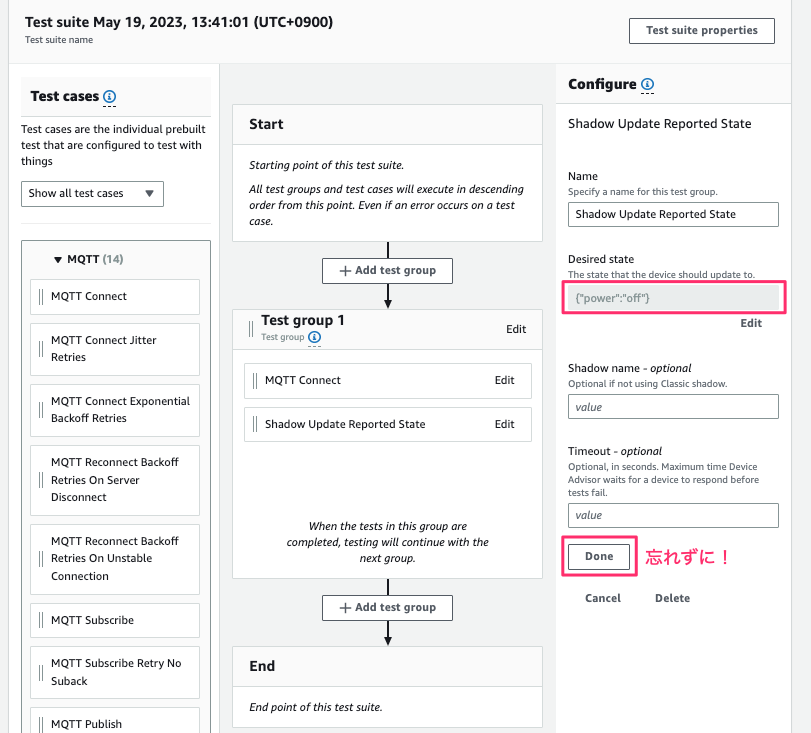
Task: Click the Shadow name optional input field
Action: click(673, 407)
